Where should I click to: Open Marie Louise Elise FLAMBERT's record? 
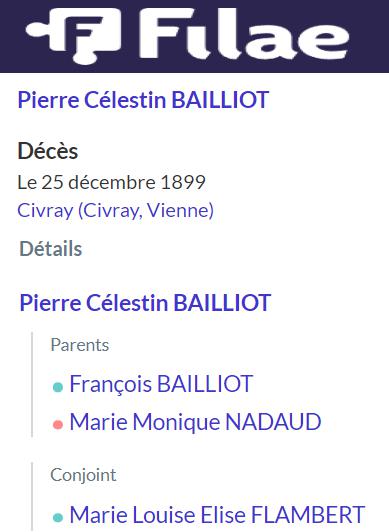pos(217,515)
